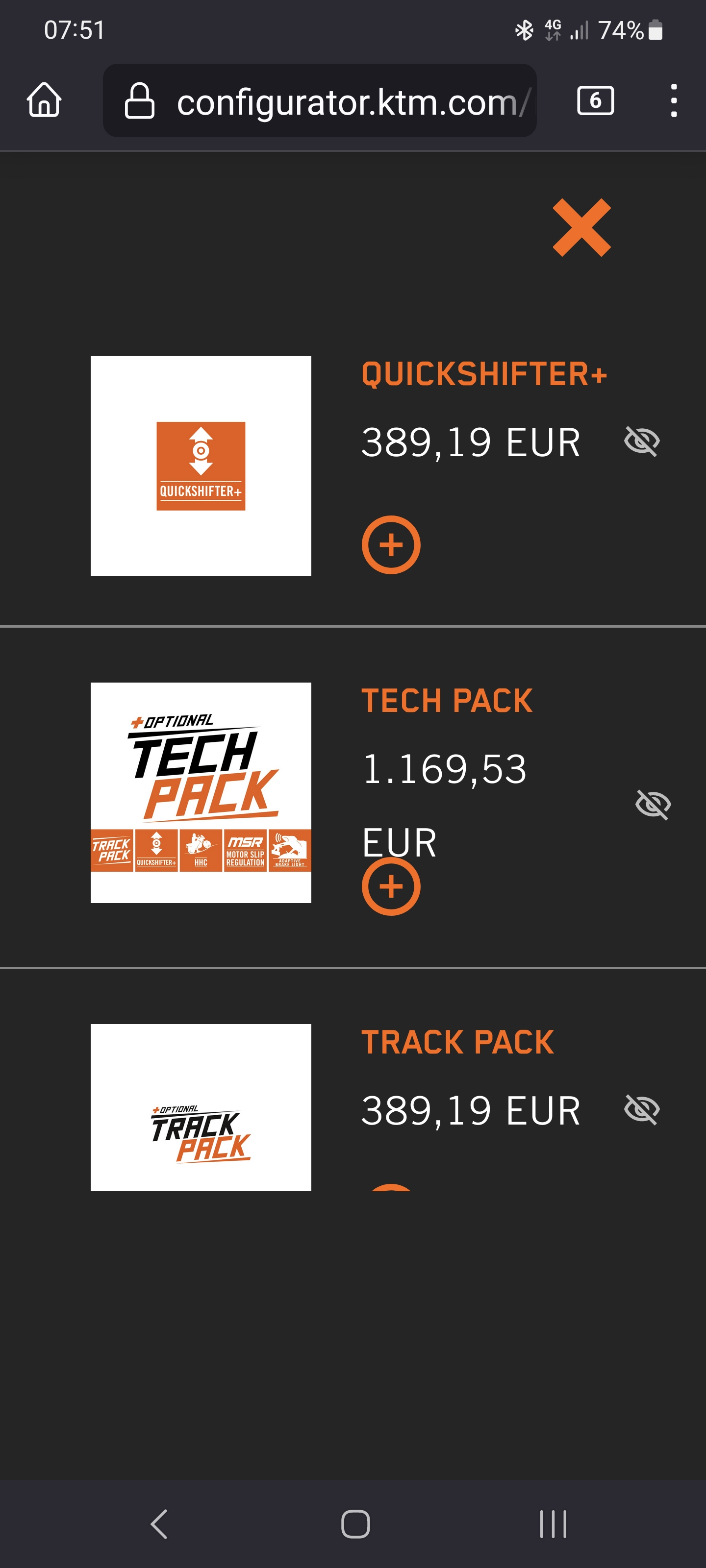Screen dimensions: 706x1568
Task: Open the Quickshifter+ product thumbnail
Action: click(201, 465)
